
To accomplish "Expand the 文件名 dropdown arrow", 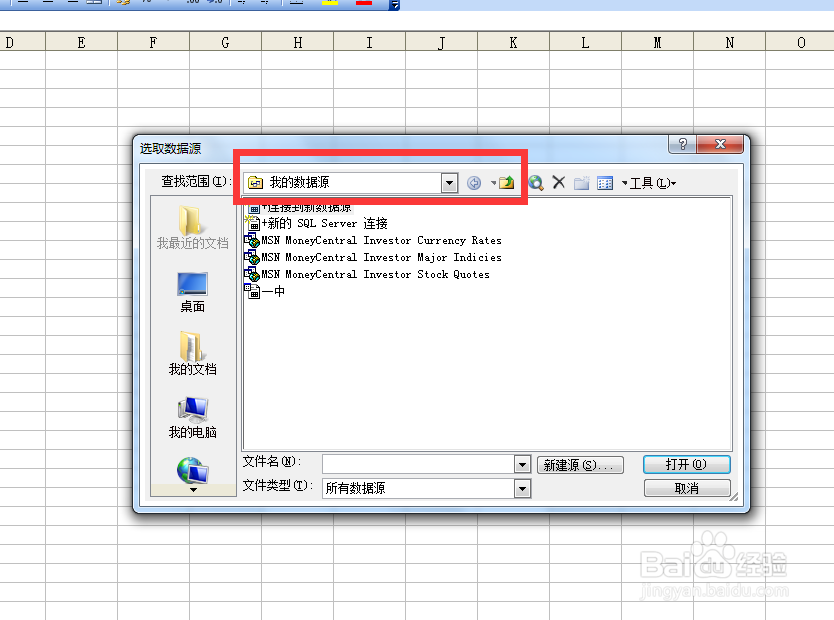I will pyautogui.click(x=522, y=464).
